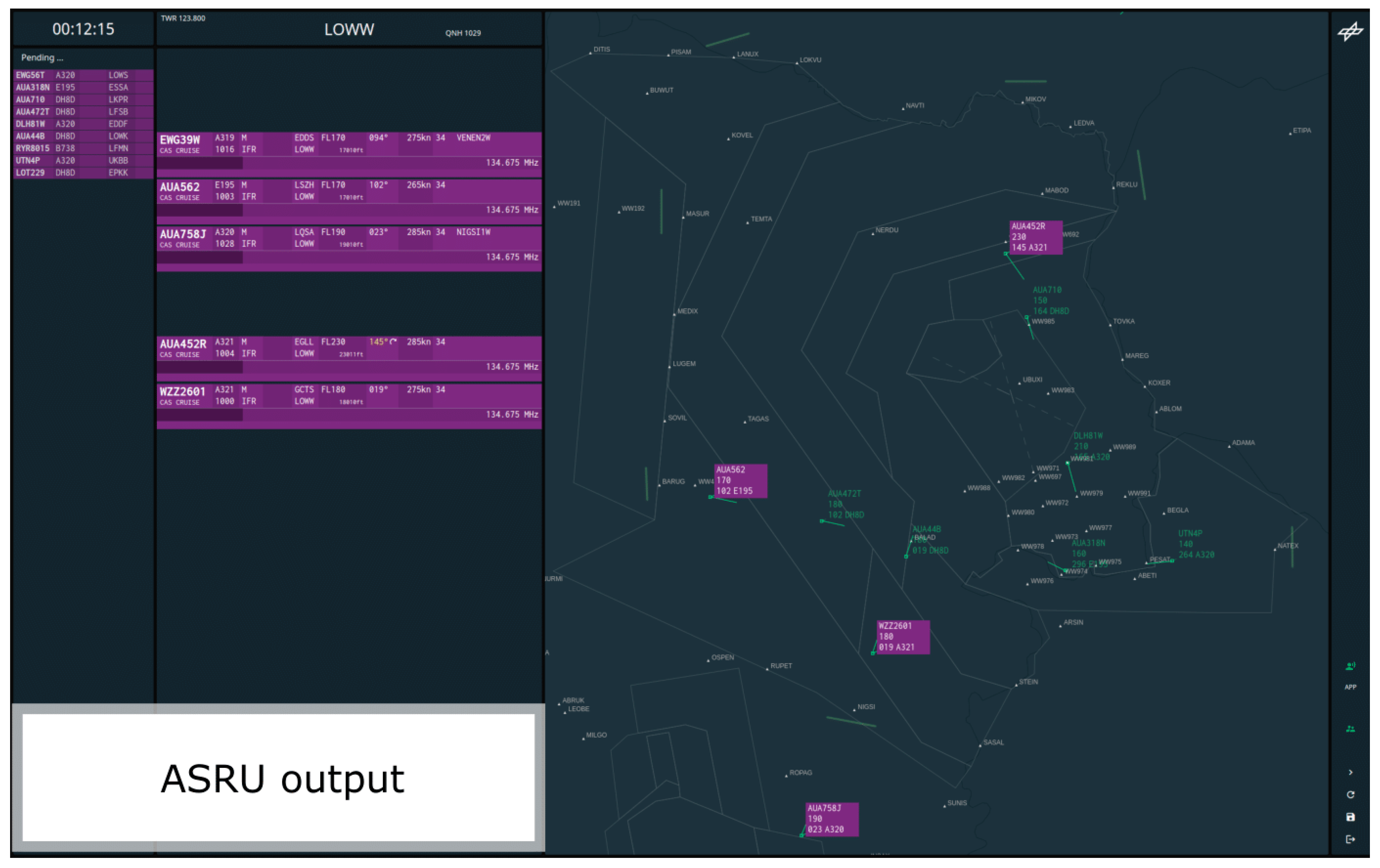
Task: Click 275kn speed on WZZ2601 strip
Action: point(418,390)
